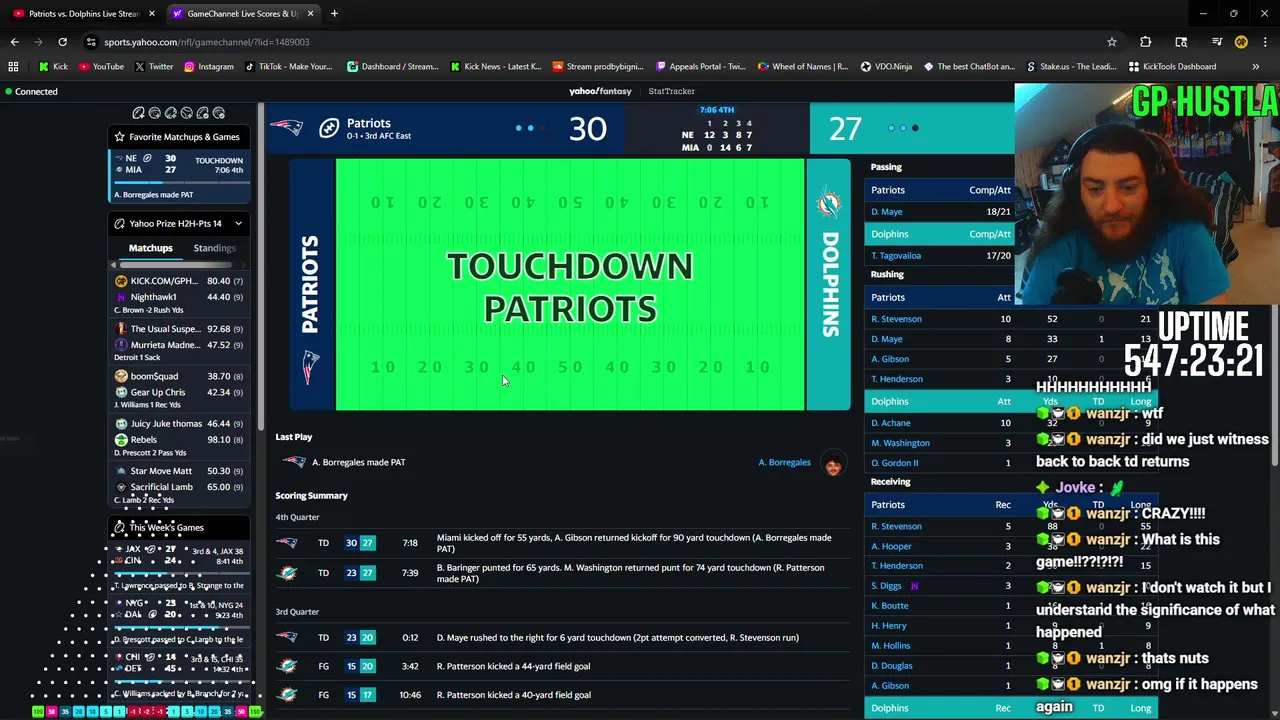Reload the Yahoo GameChannel page

(x=62, y=42)
